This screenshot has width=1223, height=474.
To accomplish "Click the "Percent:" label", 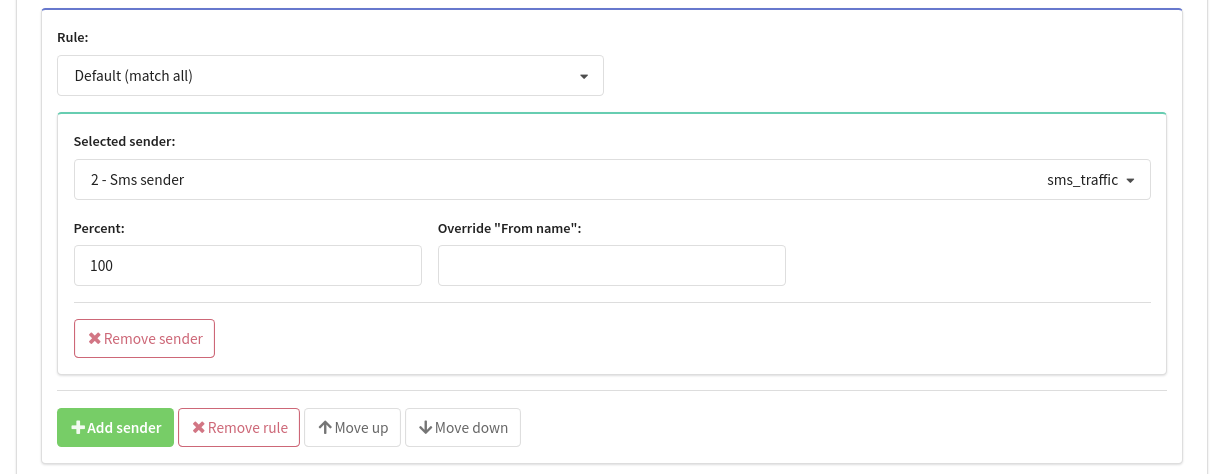I will (99, 228).
